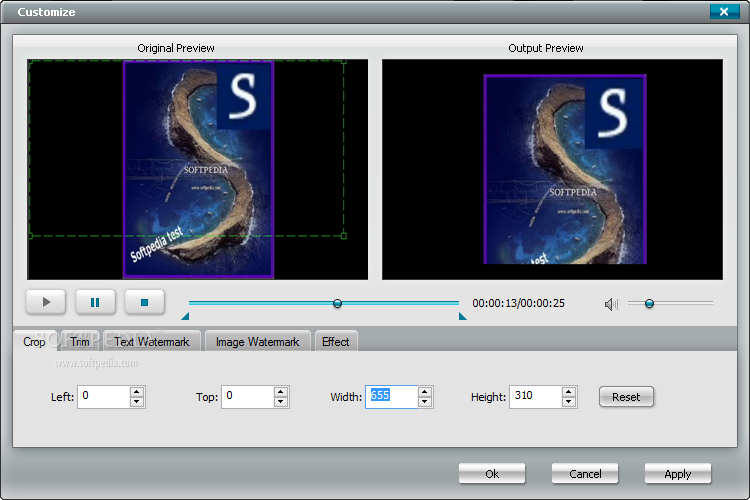
Task: Click the trim end marker triangle
Action: pyautogui.click(x=463, y=316)
